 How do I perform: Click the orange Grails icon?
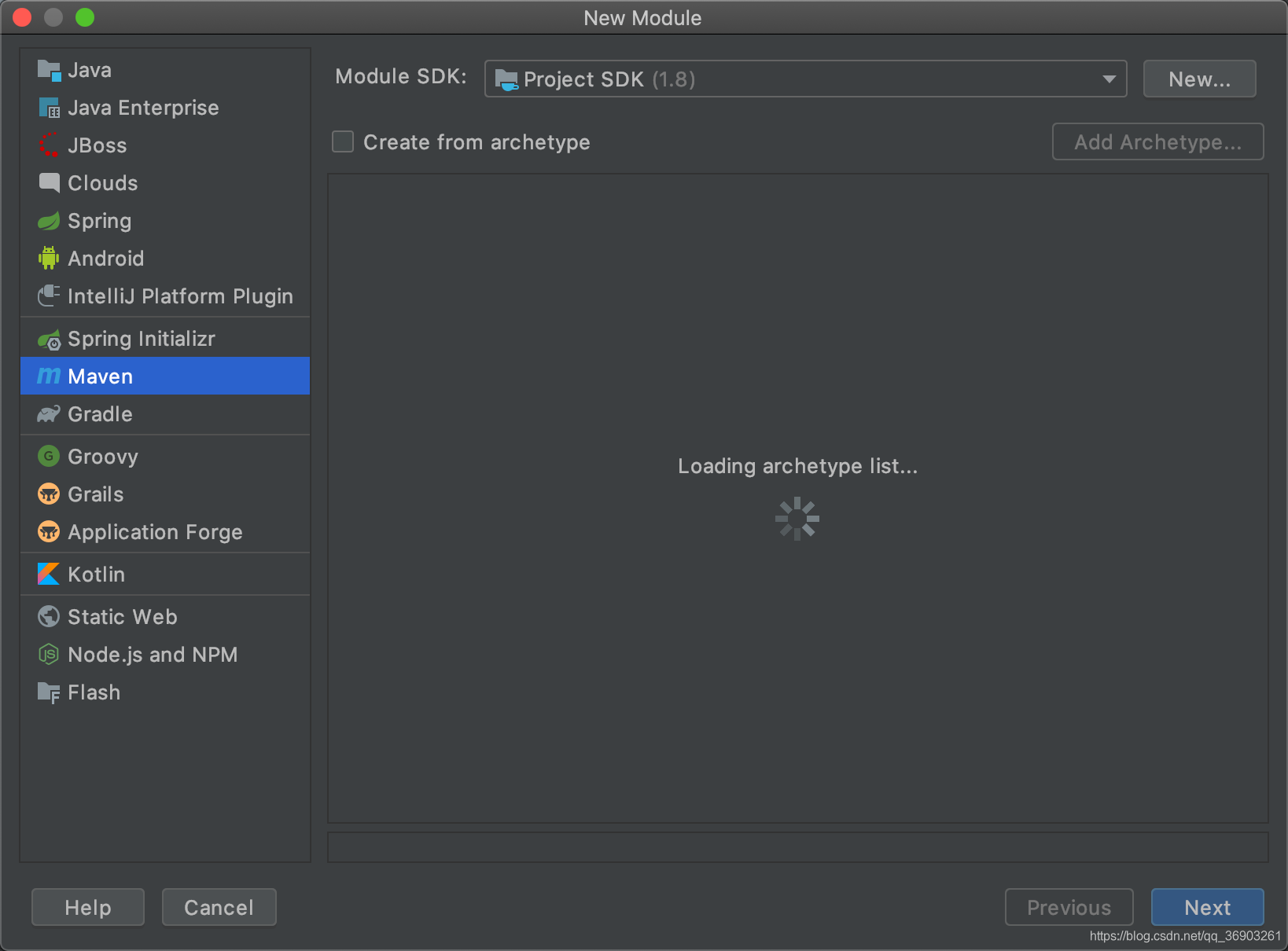49,494
